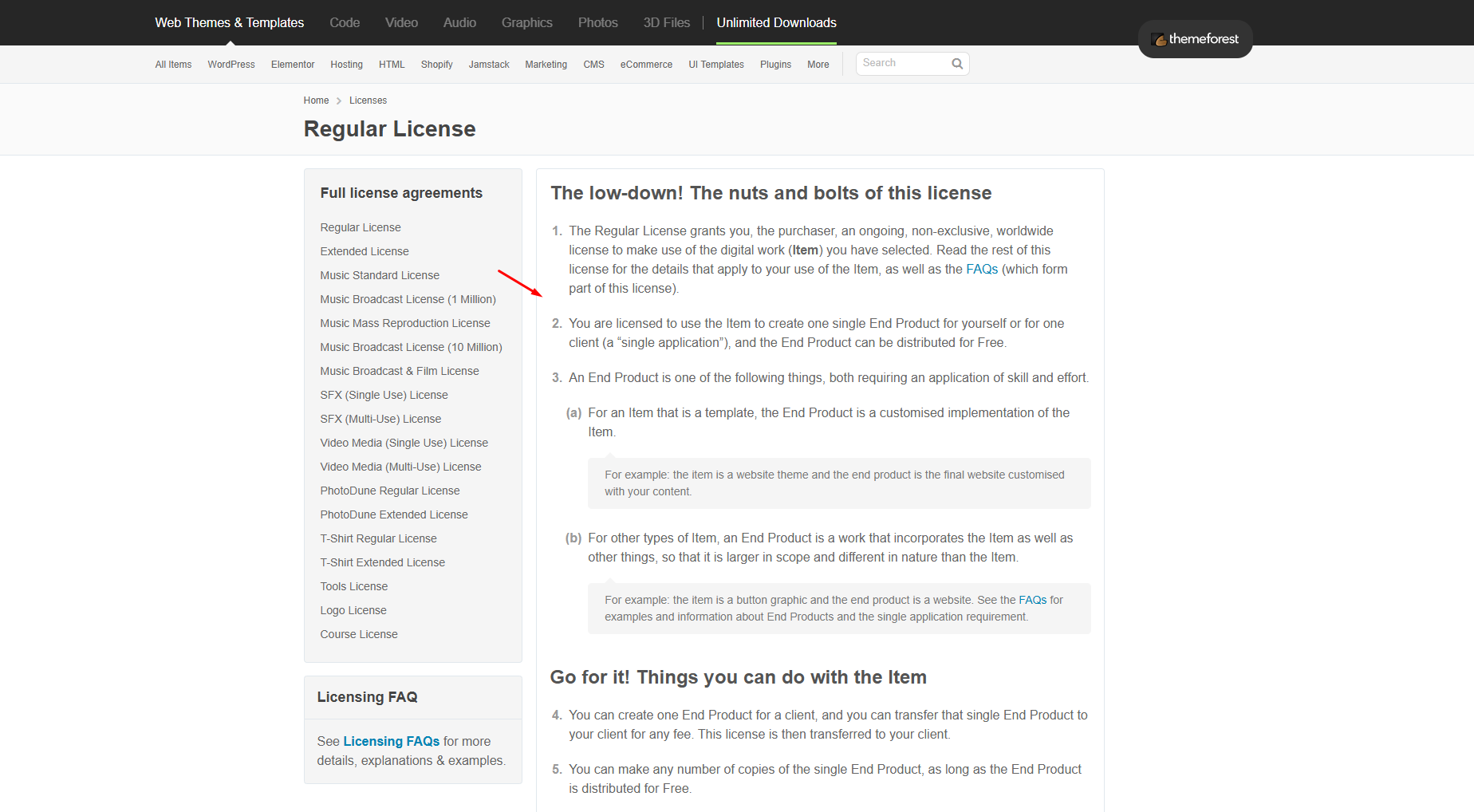
Task: Open Regular License in sidebar
Action: (x=361, y=227)
